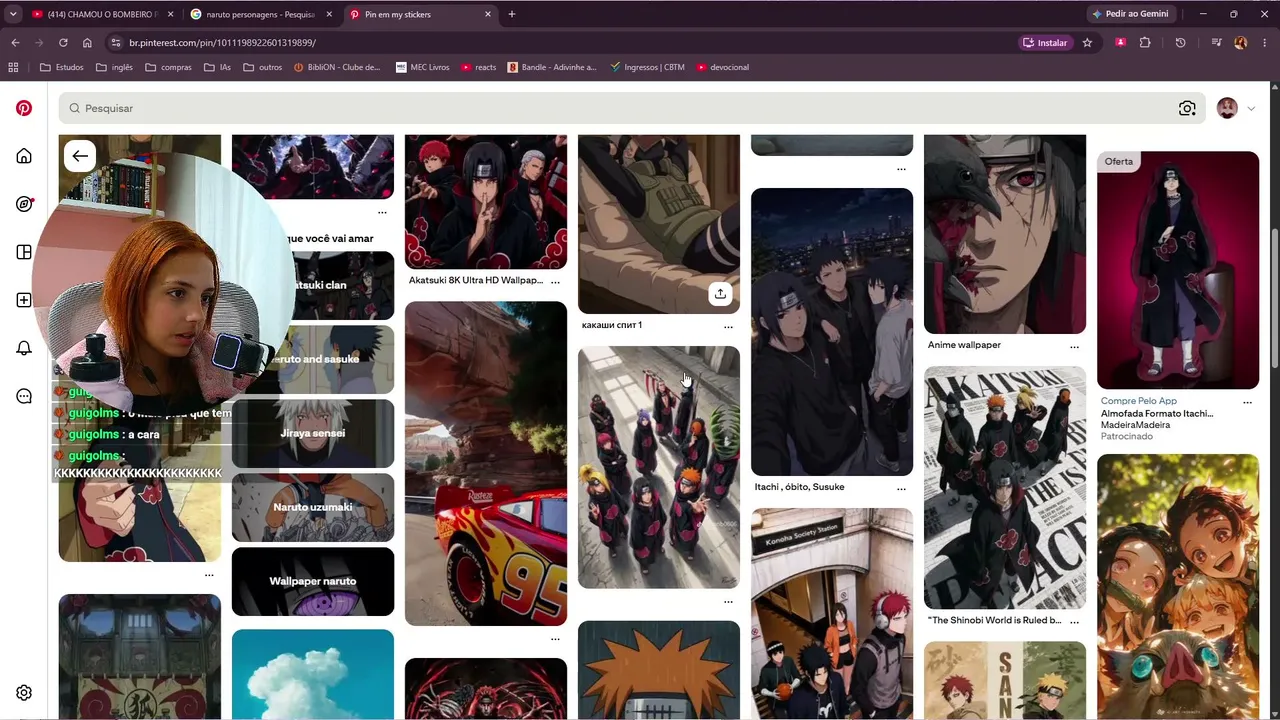Switch to the naruto personagens Google tab
Image resolution: width=1280 pixels, height=720 pixels.
[x=260, y=14]
